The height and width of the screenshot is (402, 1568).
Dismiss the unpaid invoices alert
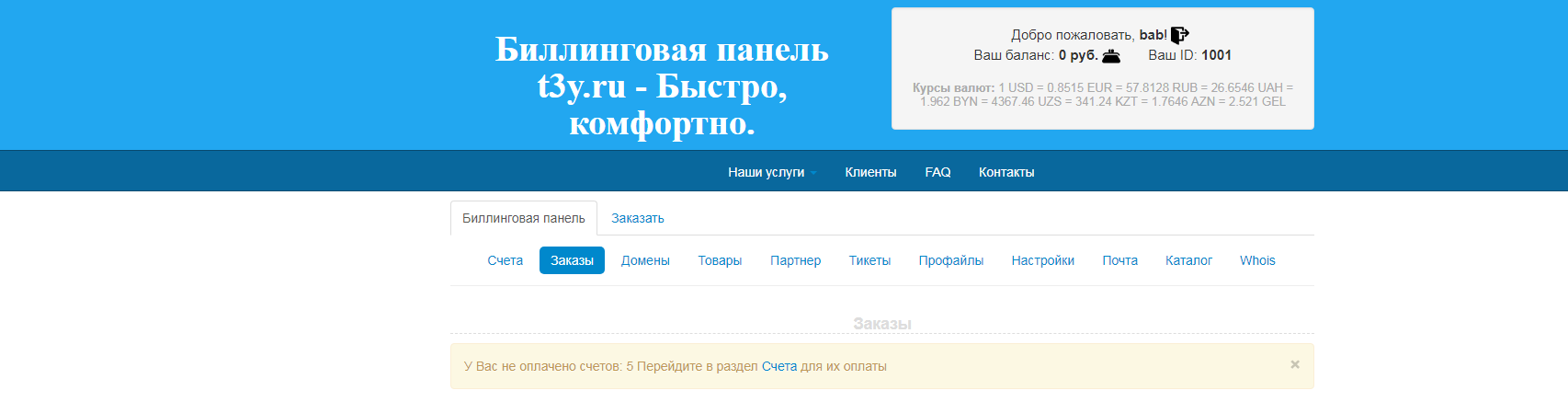tap(1294, 364)
